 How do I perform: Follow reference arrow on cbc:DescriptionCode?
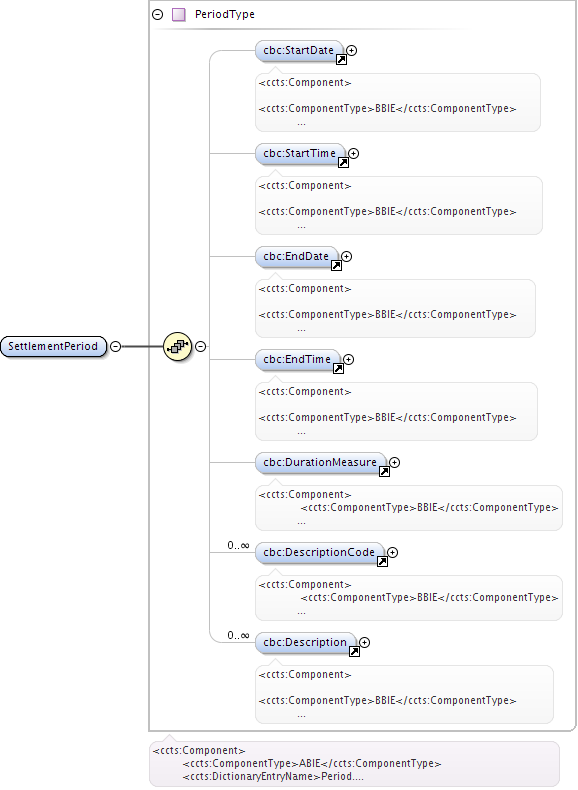tap(382, 562)
